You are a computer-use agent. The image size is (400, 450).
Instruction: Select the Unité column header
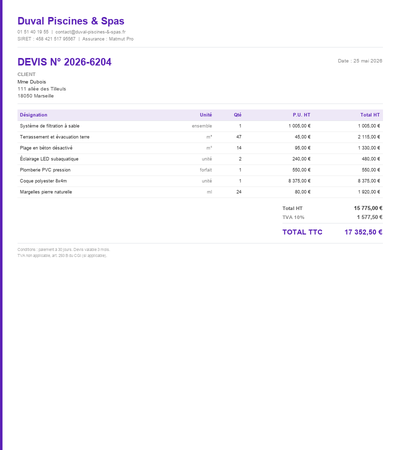[x=206, y=115]
